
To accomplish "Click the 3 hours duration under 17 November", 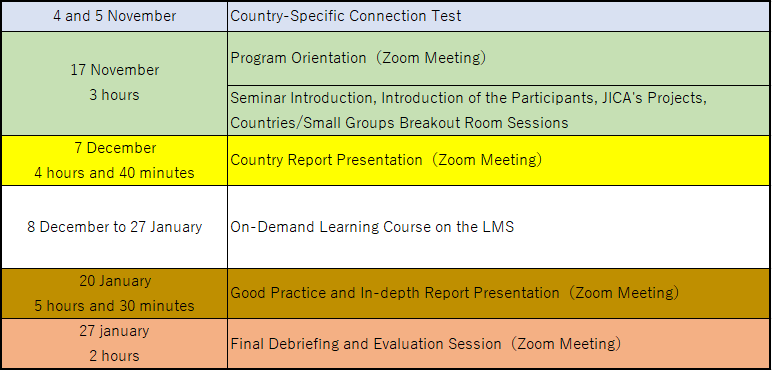I will [114, 95].
